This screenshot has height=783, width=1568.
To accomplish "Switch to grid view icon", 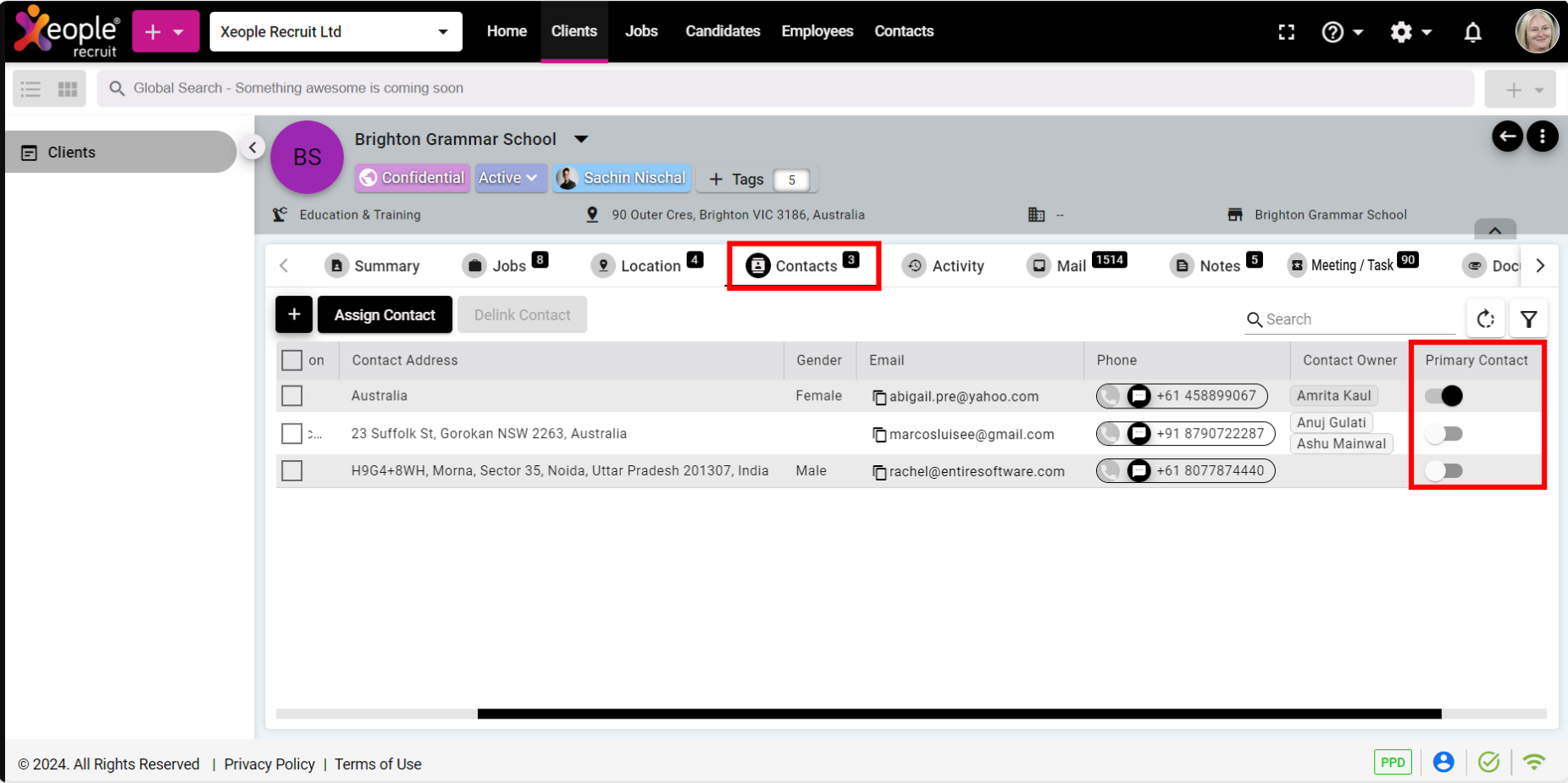I will pyautogui.click(x=68, y=88).
